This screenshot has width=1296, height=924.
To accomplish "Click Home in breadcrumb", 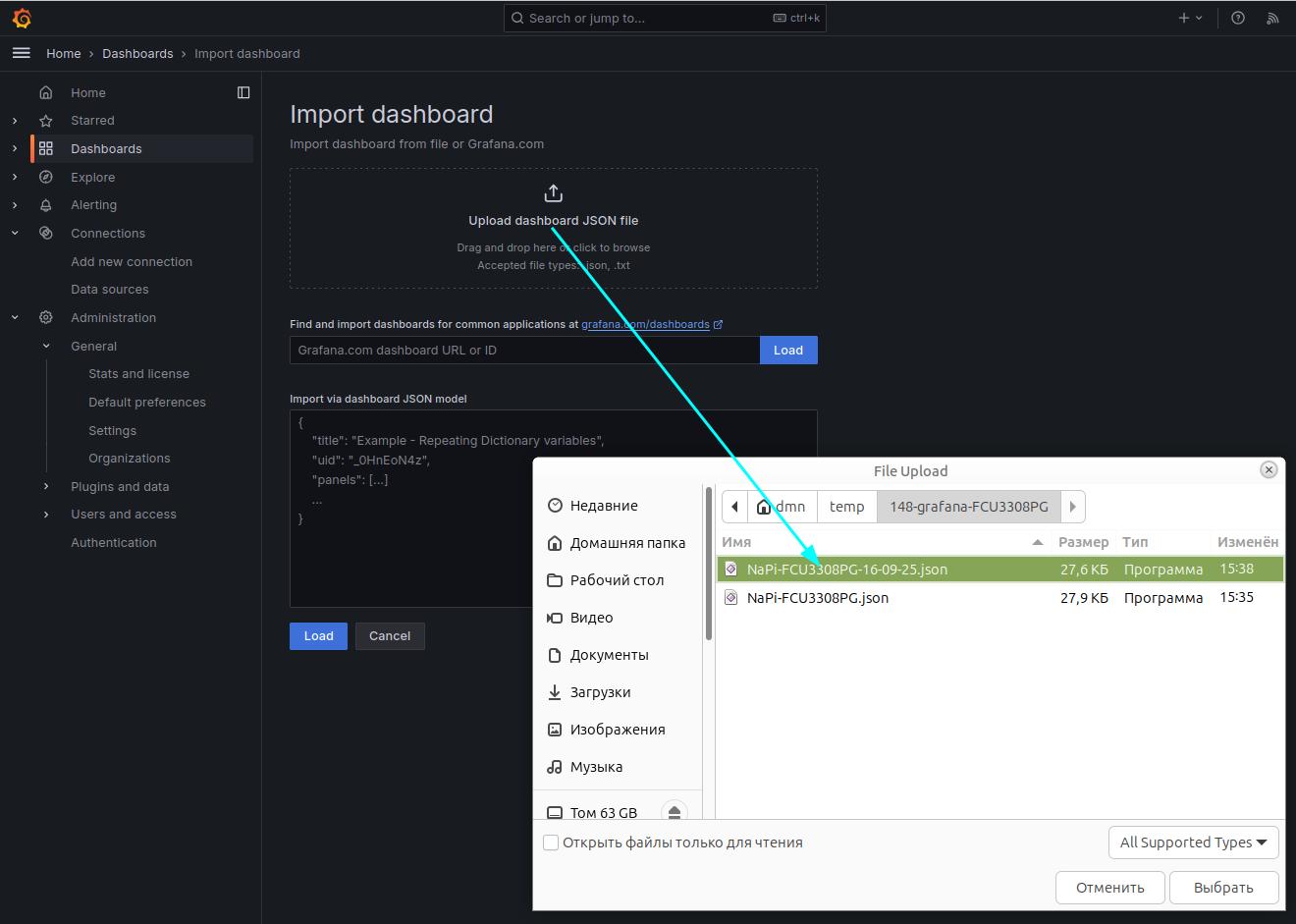I will pos(64,54).
